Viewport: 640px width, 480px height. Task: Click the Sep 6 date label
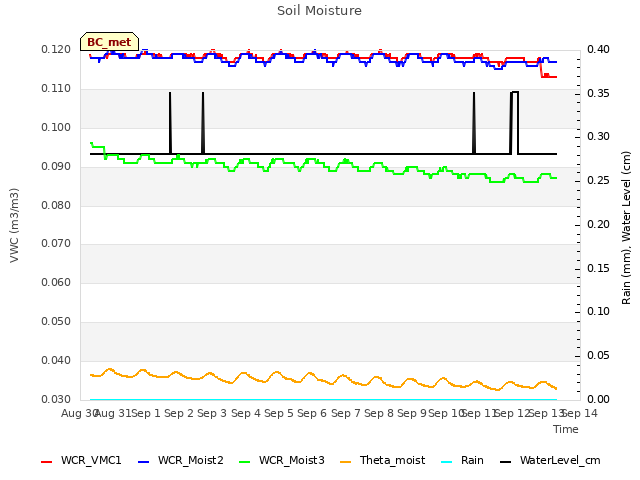pyautogui.click(x=312, y=413)
